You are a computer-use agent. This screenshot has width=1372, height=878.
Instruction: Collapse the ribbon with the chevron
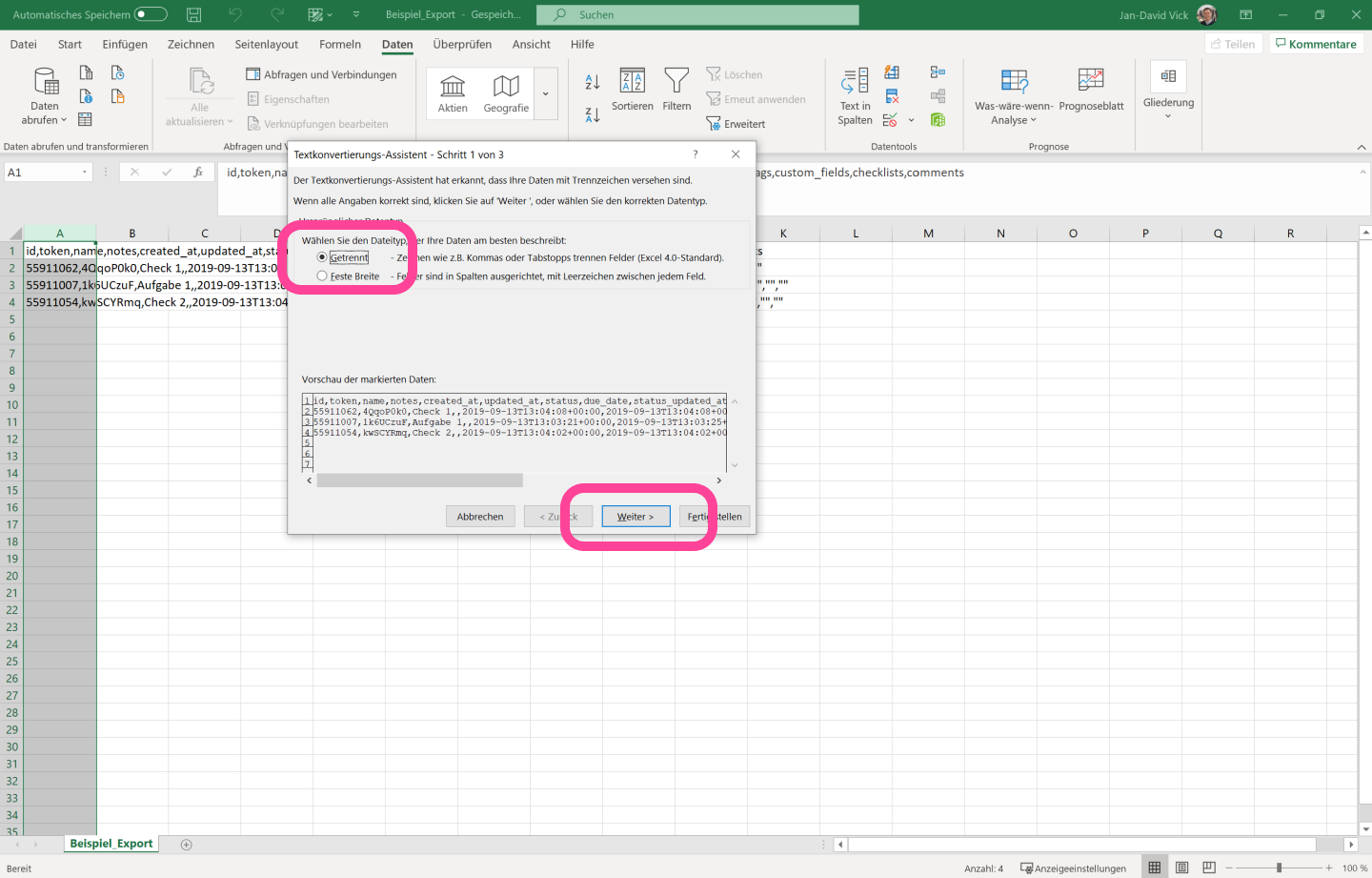click(x=1361, y=147)
